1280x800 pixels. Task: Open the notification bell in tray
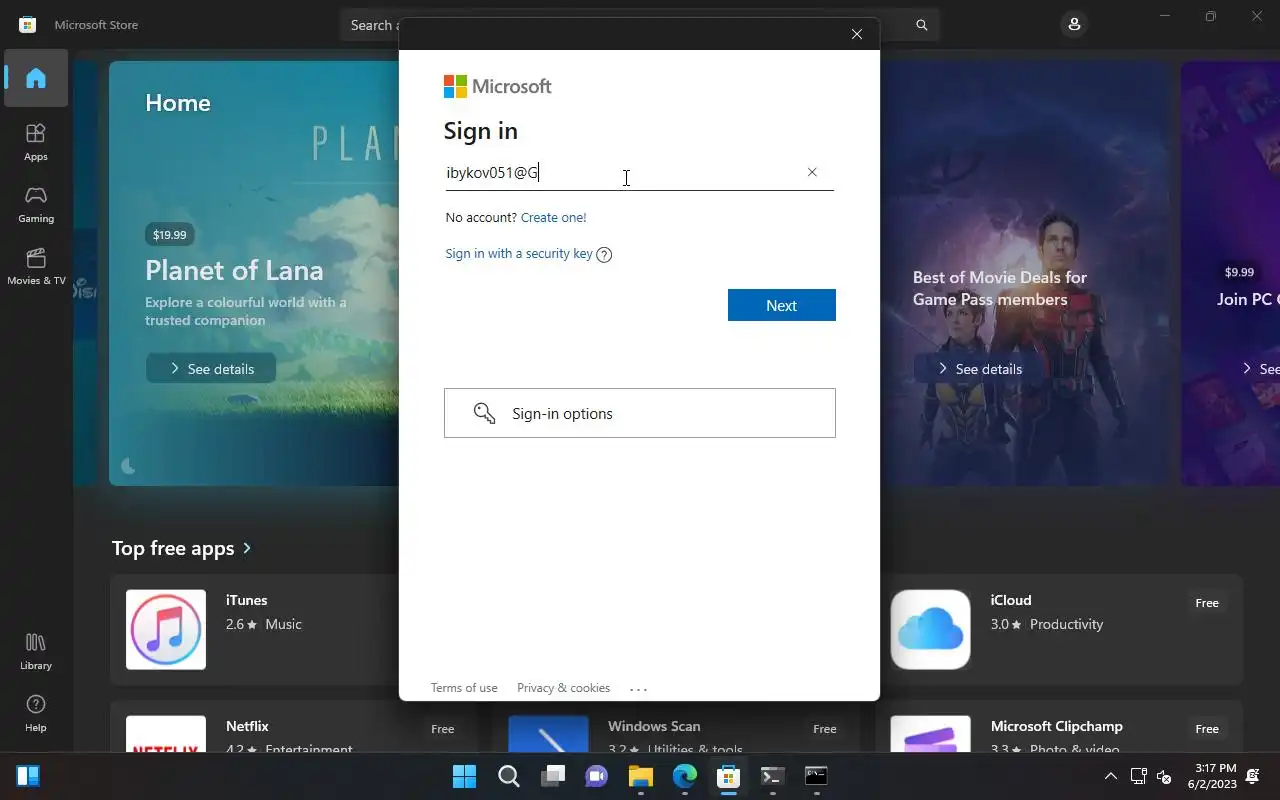(1253, 776)
